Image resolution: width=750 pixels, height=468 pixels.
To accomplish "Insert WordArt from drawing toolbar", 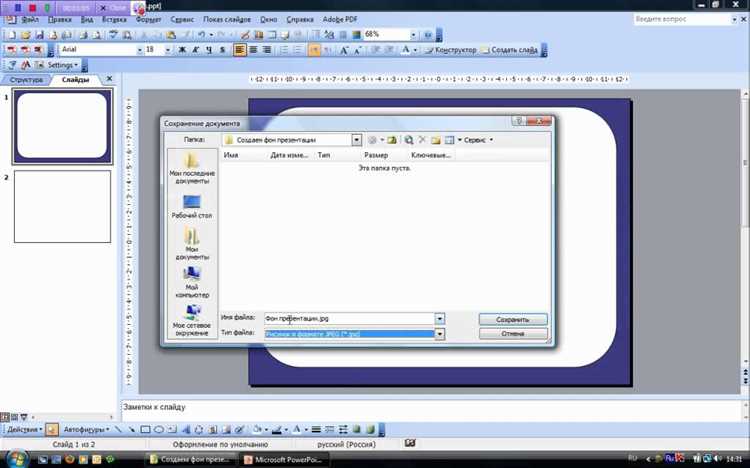I will tap(186, 429).
